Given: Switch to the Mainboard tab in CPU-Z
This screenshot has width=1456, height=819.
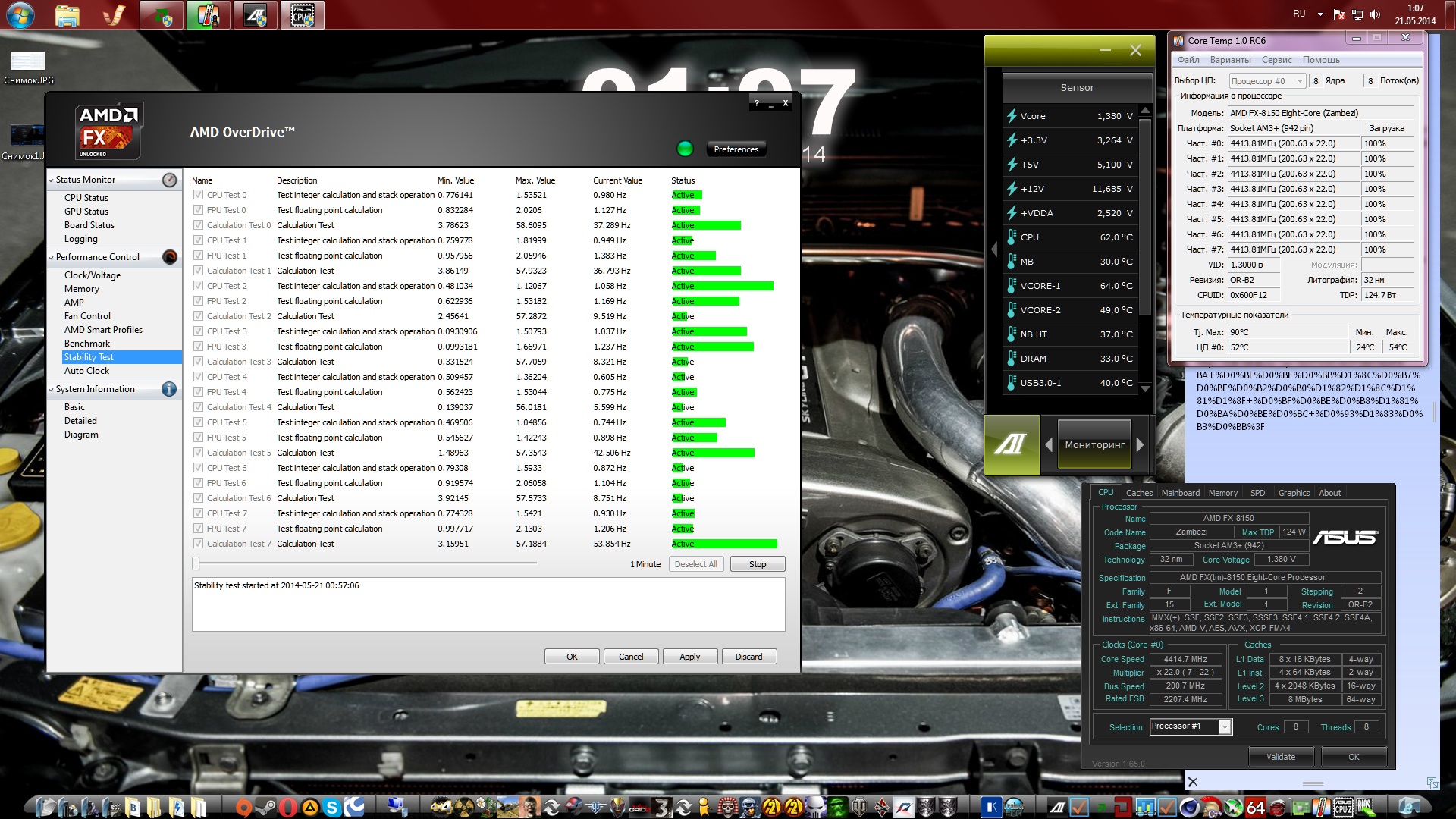Looking at the screenshot, I should click(1181, 493).
